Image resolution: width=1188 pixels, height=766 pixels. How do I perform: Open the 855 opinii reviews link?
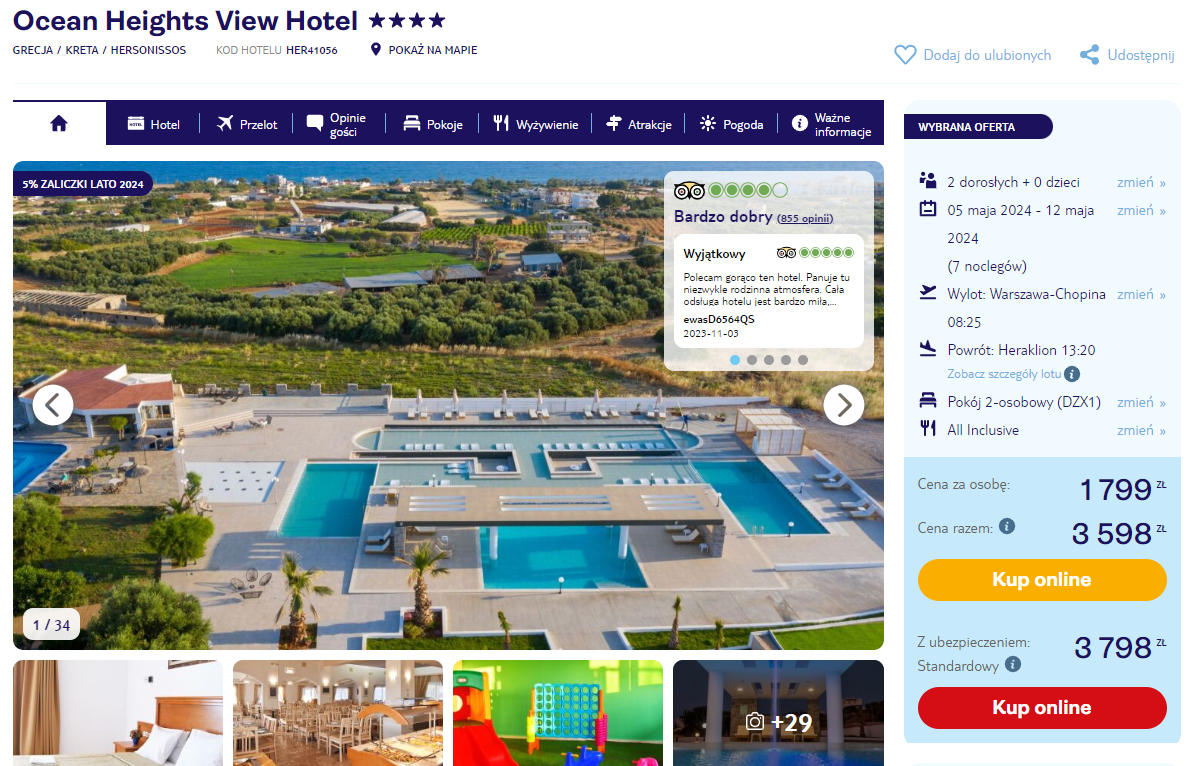[805, 218]
